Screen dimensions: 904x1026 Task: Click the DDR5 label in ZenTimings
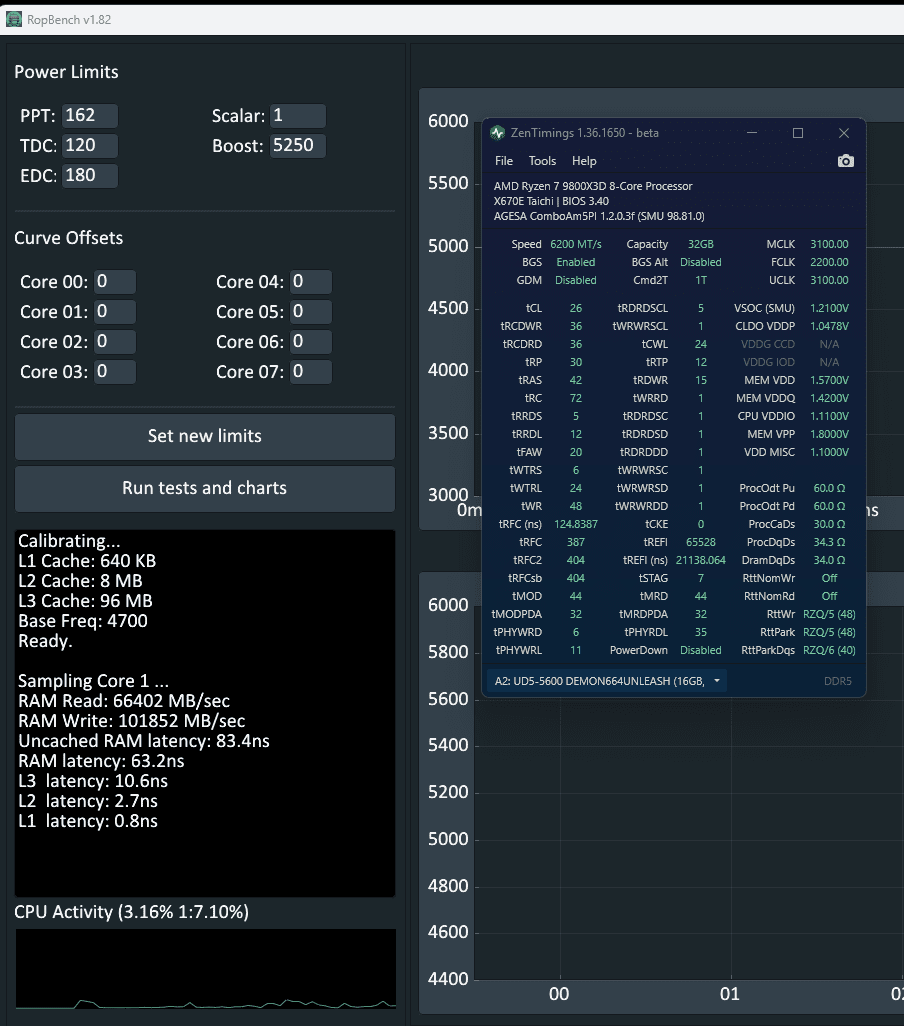[838, 681]
